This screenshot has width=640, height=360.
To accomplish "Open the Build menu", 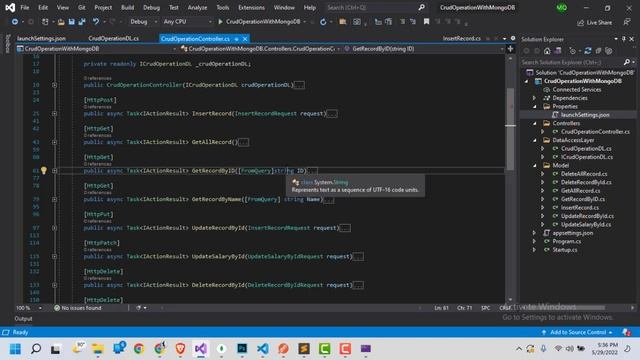I will [127, 7].
